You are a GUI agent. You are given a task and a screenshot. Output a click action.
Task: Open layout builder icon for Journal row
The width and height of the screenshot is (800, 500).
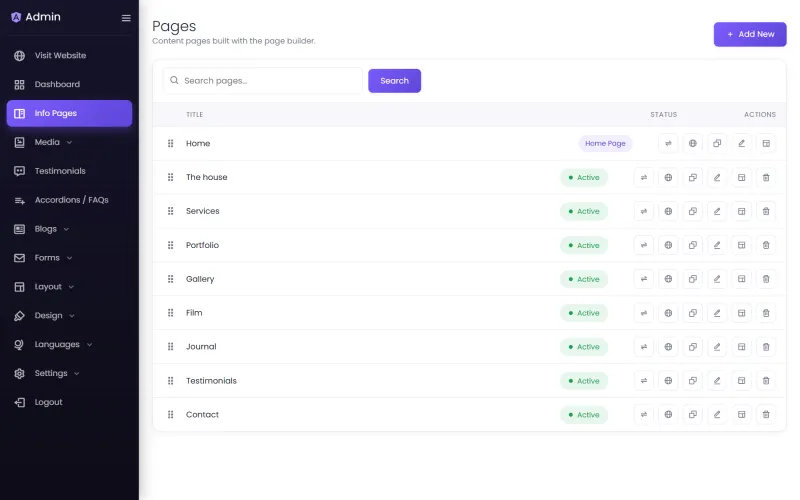tap(741, 347)
